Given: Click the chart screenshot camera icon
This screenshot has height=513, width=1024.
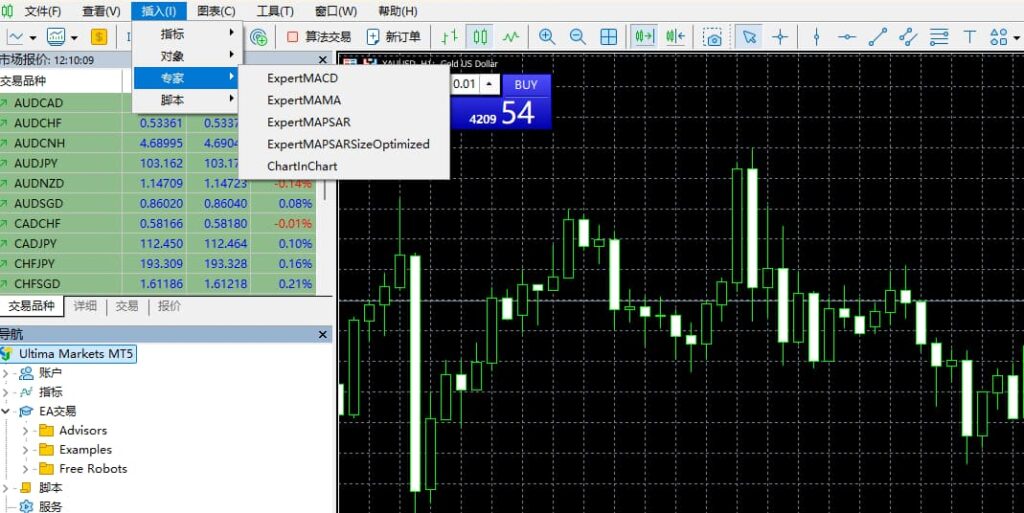Looking at the screenshot, I should [x=712, y=37].
